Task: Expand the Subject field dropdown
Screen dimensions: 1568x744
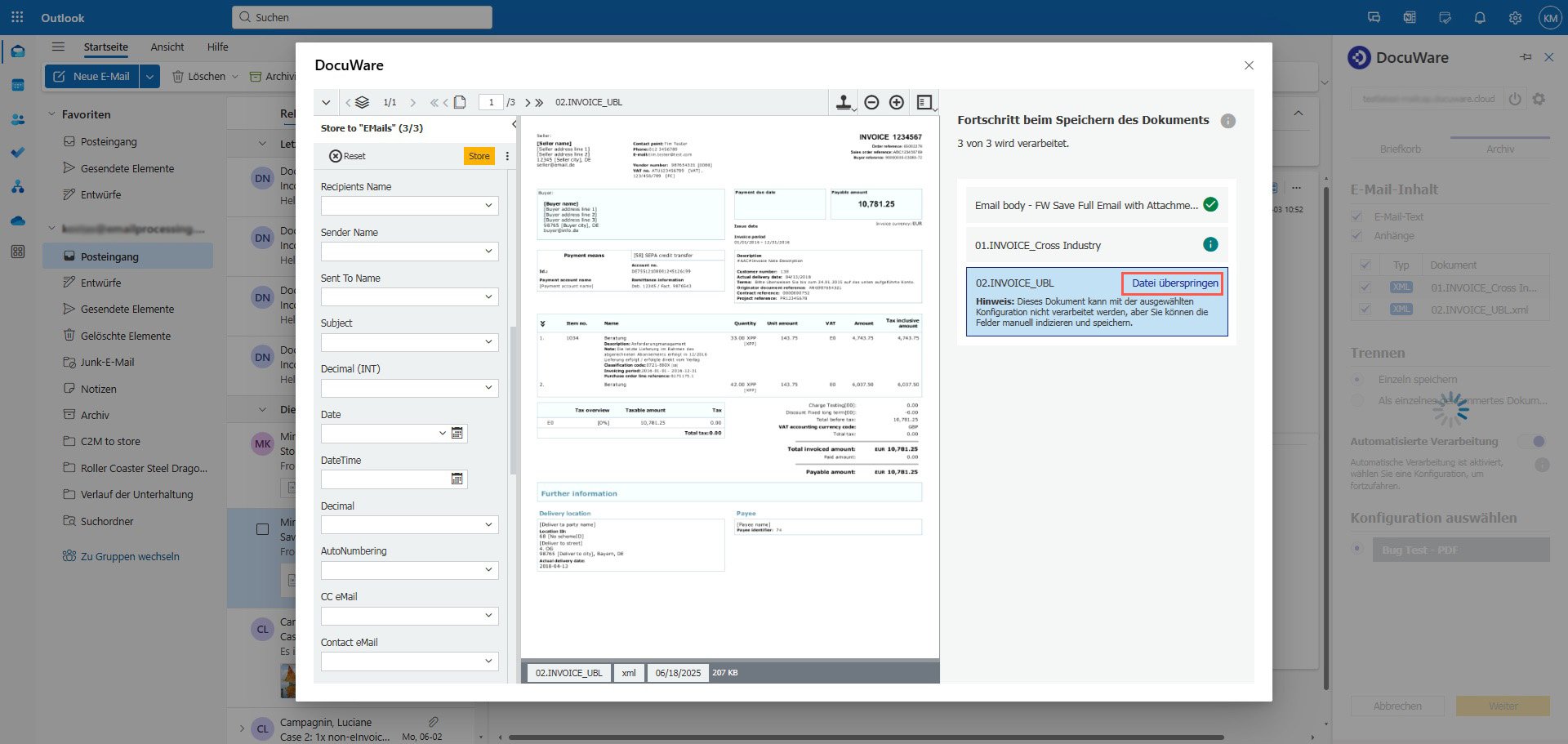Action: point(488,342)
